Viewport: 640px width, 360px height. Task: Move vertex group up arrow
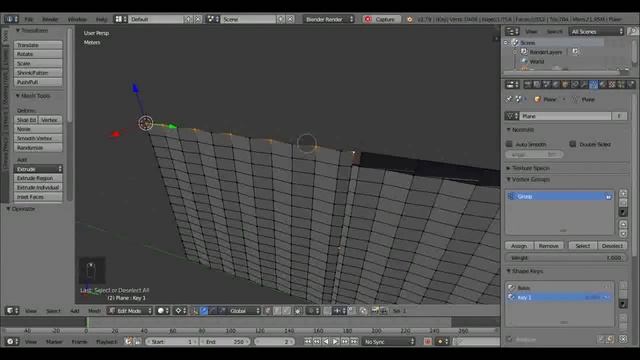623,224
